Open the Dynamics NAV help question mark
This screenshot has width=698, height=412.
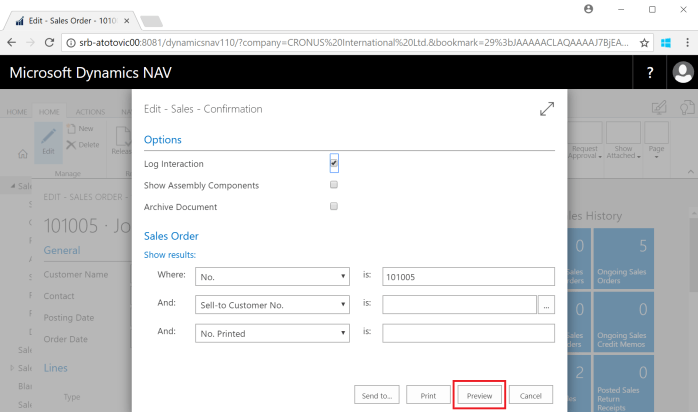click(650, 73)
